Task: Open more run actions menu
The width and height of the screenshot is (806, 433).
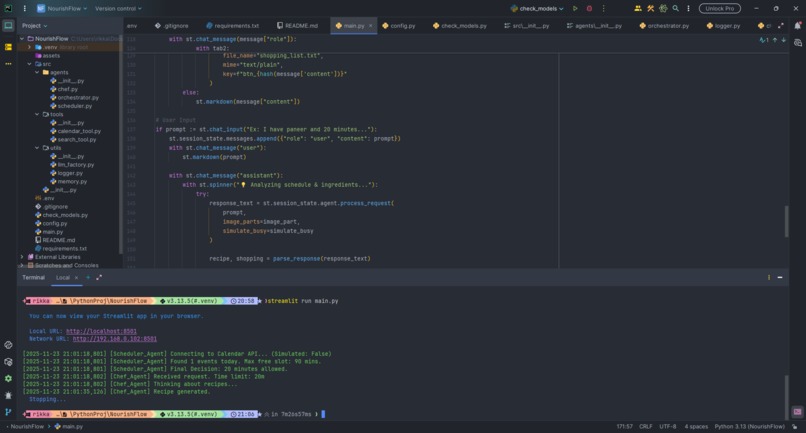Action: tap(603, 9)
